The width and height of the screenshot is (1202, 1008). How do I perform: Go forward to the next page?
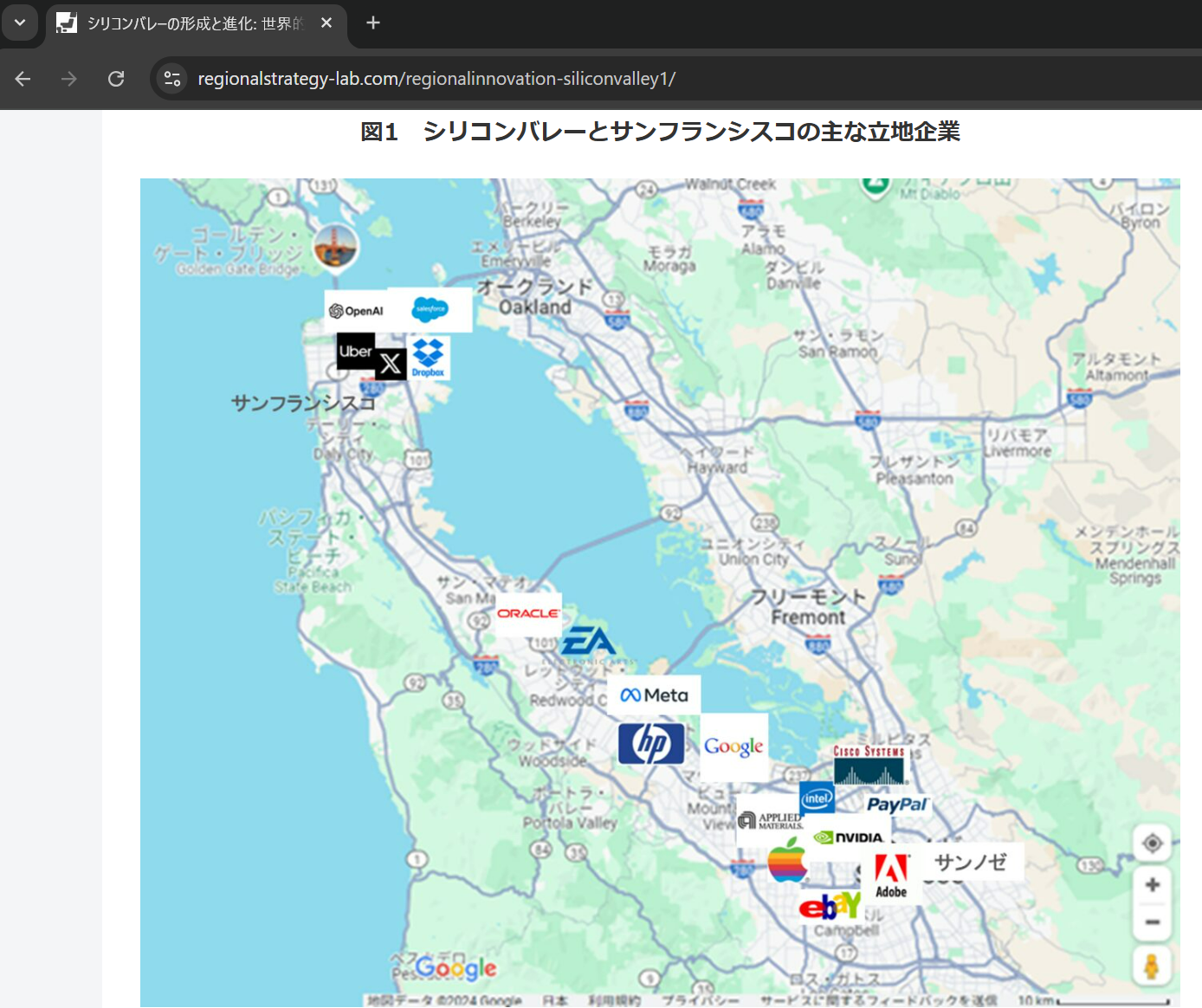[x=69, y=79]
